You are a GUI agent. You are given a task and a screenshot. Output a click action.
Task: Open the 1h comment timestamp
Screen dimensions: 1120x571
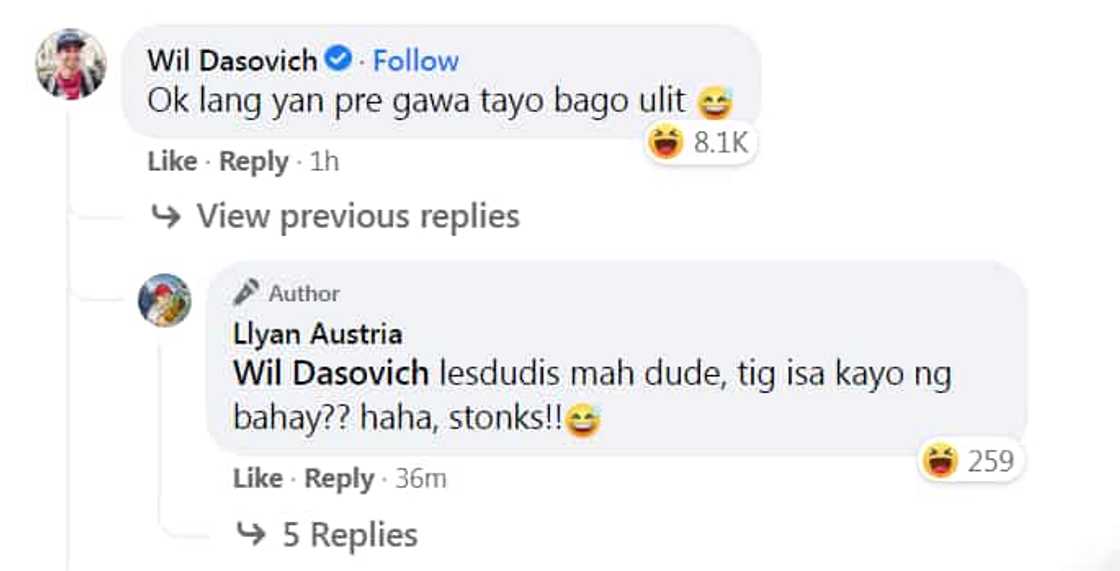coord(325,162)
